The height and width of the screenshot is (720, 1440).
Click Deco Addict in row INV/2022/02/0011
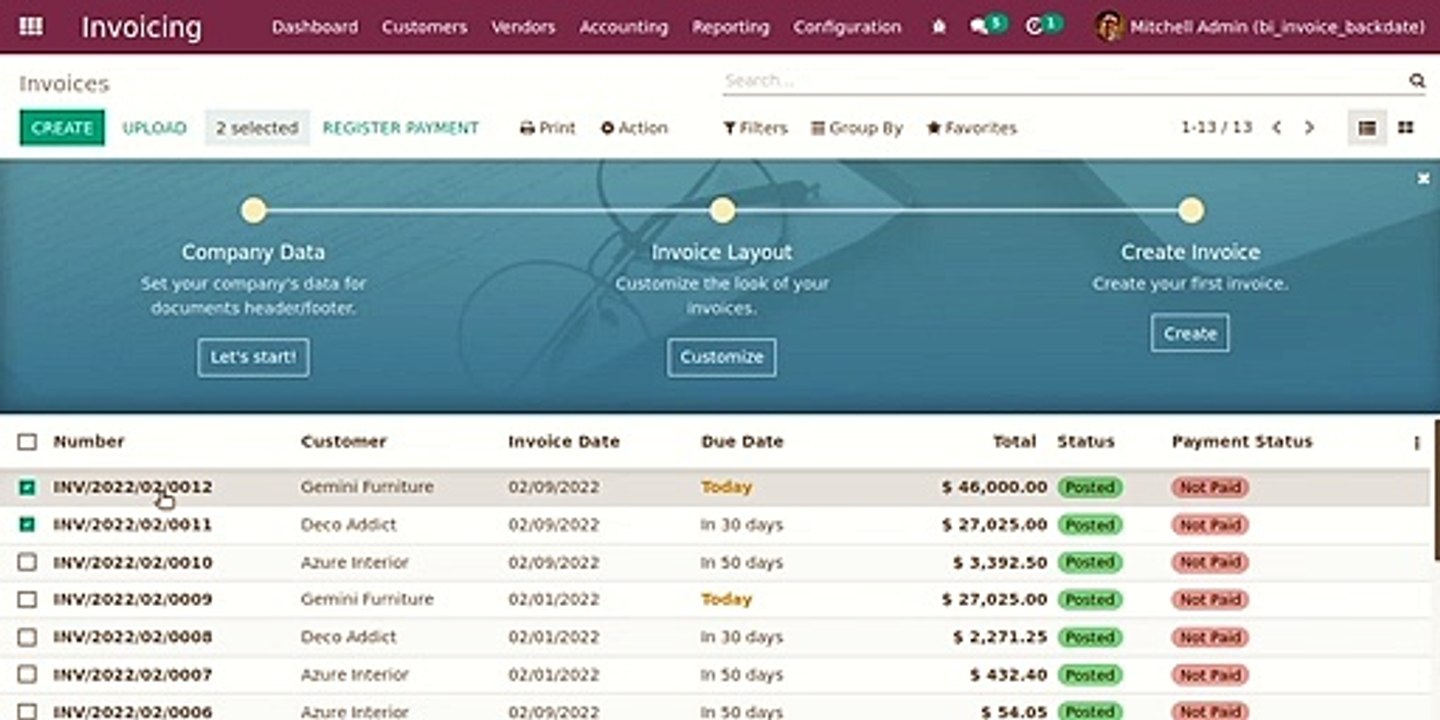pyautogui.click(x=348, y=525)
